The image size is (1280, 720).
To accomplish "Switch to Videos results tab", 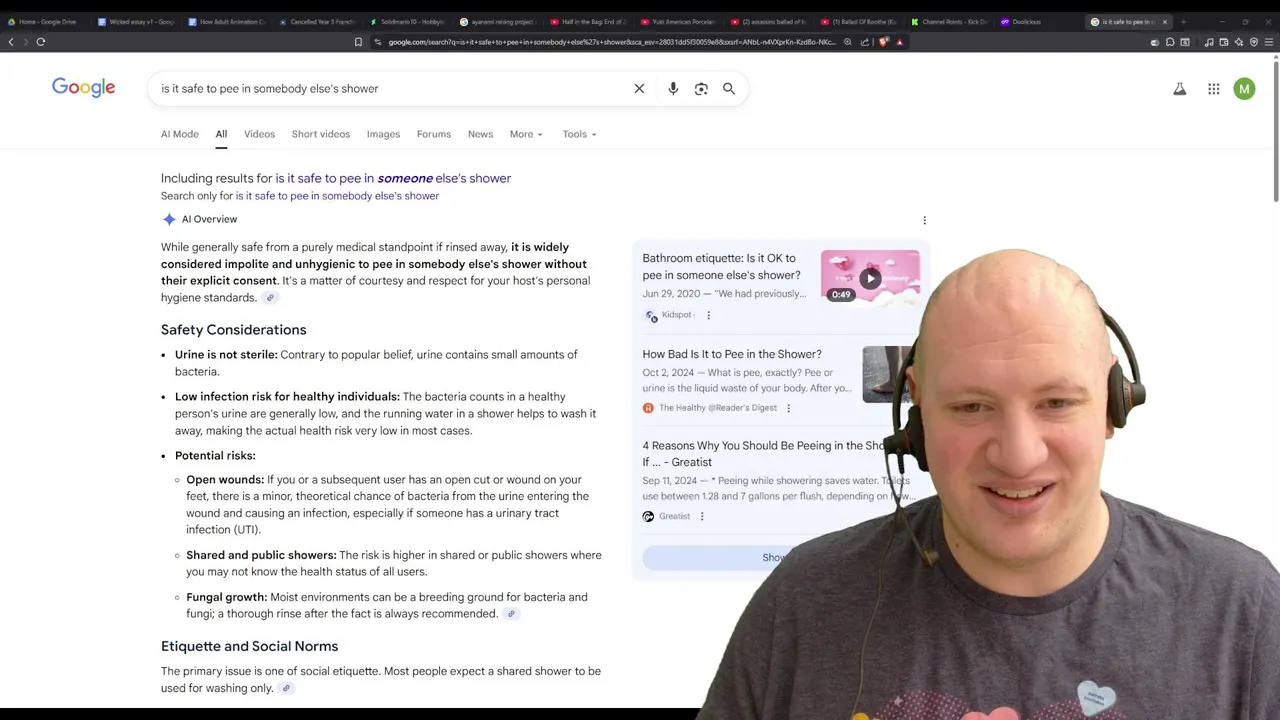I will [259, 134].
